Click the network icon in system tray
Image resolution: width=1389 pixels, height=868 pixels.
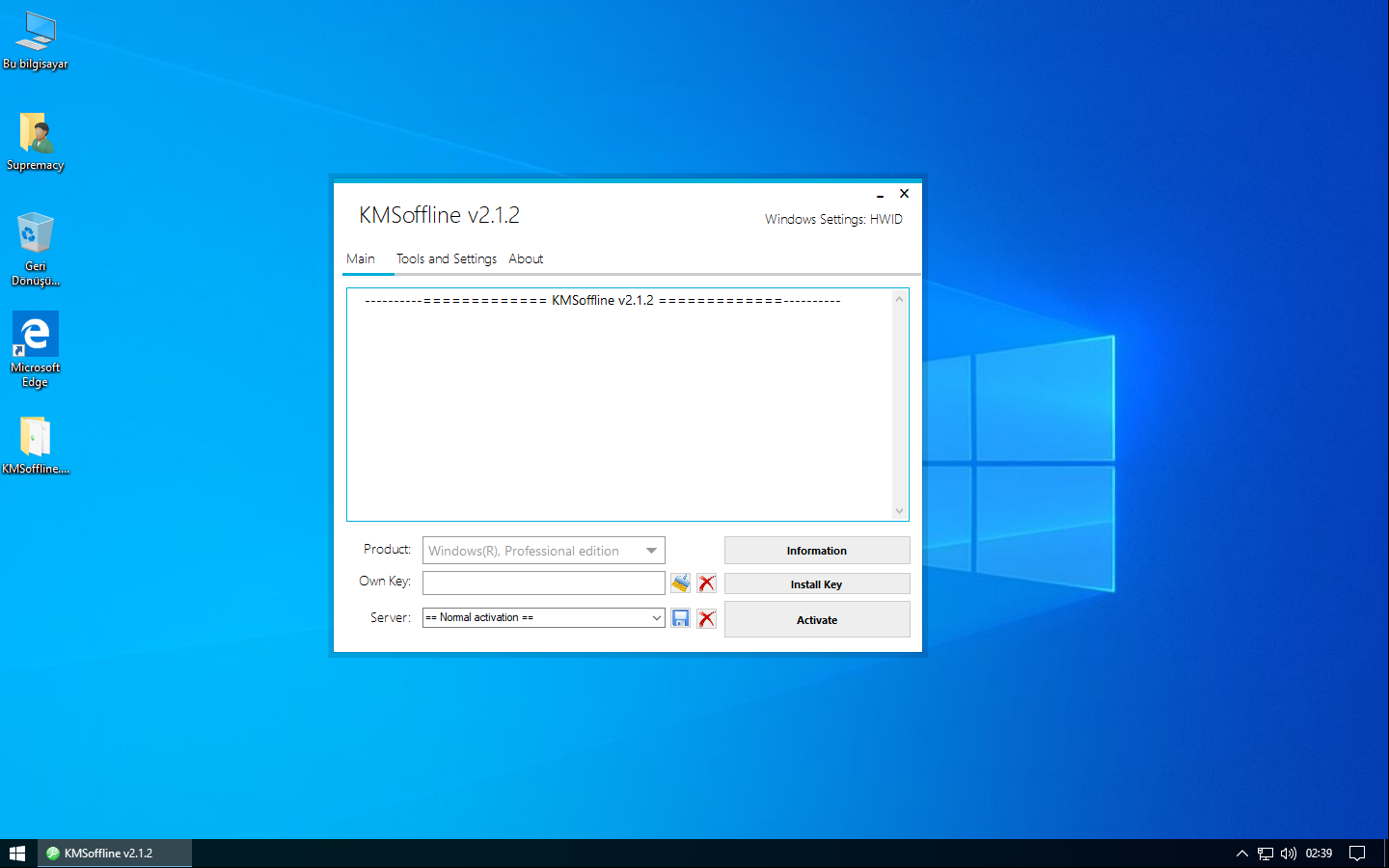click(1266, 854)
